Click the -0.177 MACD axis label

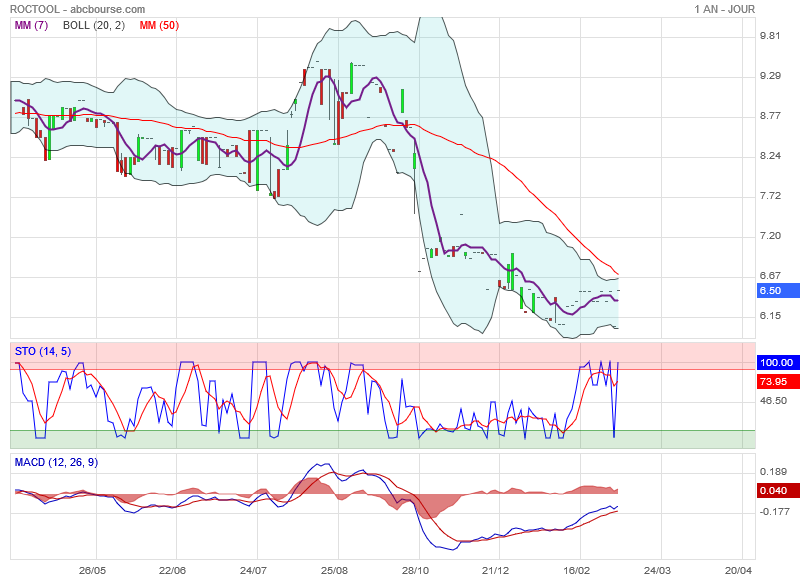click(x=775, y=512)
